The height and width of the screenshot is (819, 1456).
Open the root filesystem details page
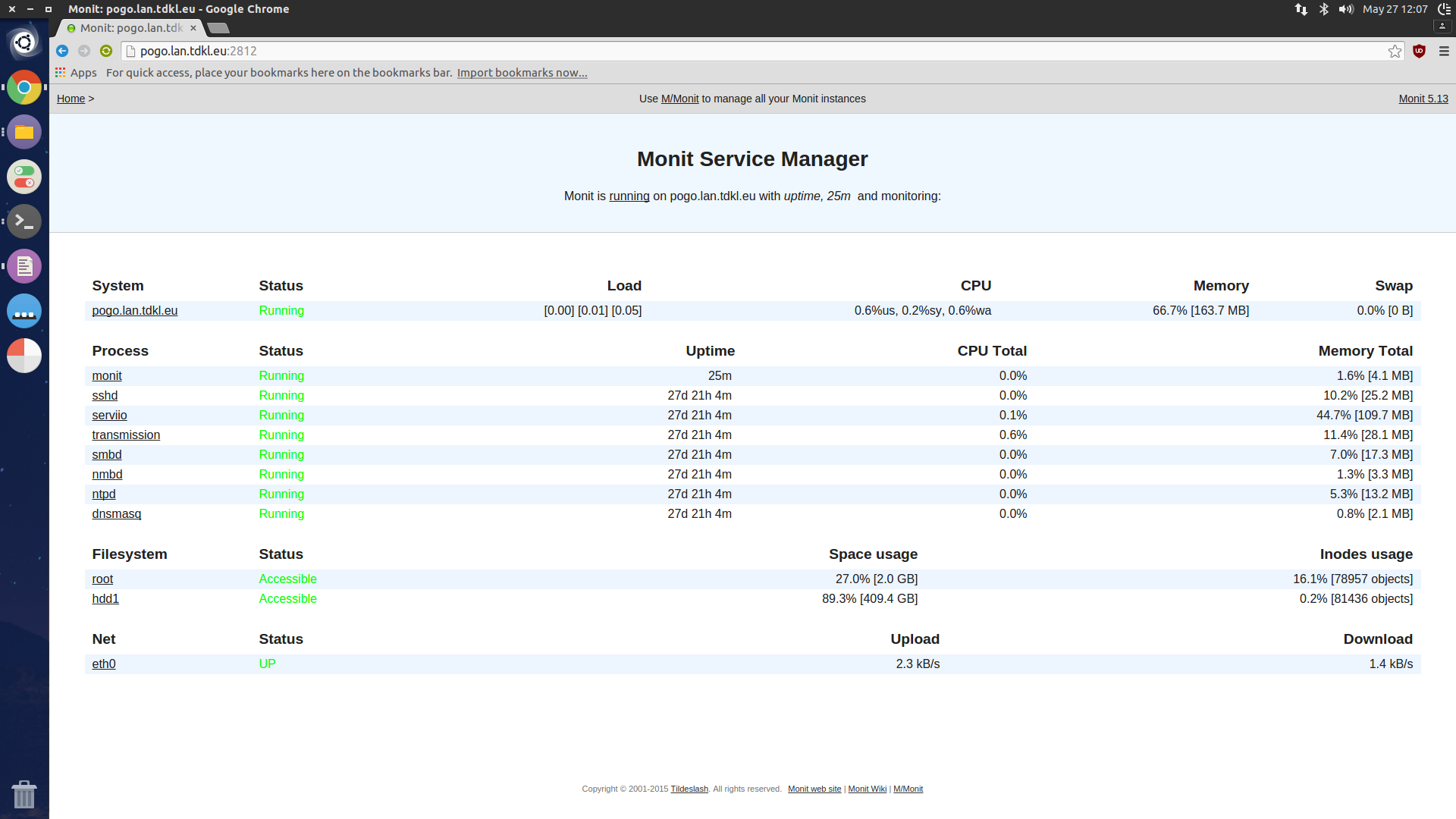point(102,579)
